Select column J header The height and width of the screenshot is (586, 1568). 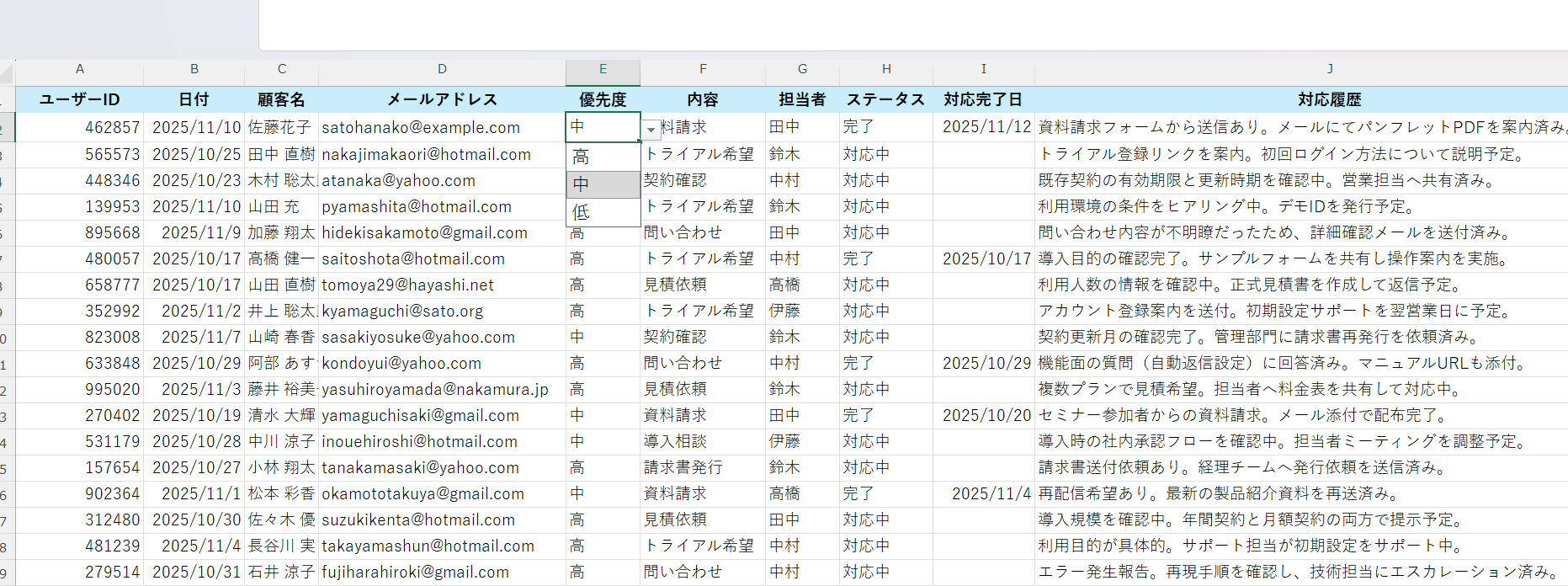point(1329,70)
